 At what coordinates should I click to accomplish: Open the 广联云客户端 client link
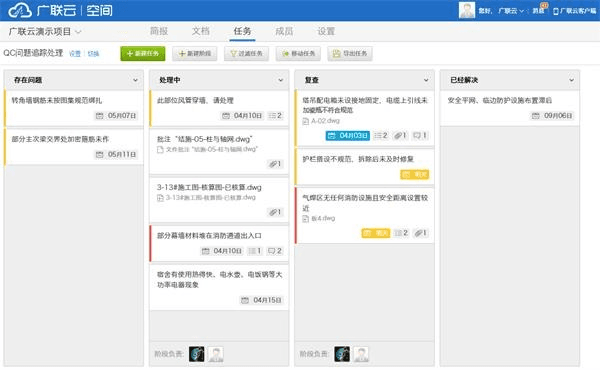pos(574,11)
